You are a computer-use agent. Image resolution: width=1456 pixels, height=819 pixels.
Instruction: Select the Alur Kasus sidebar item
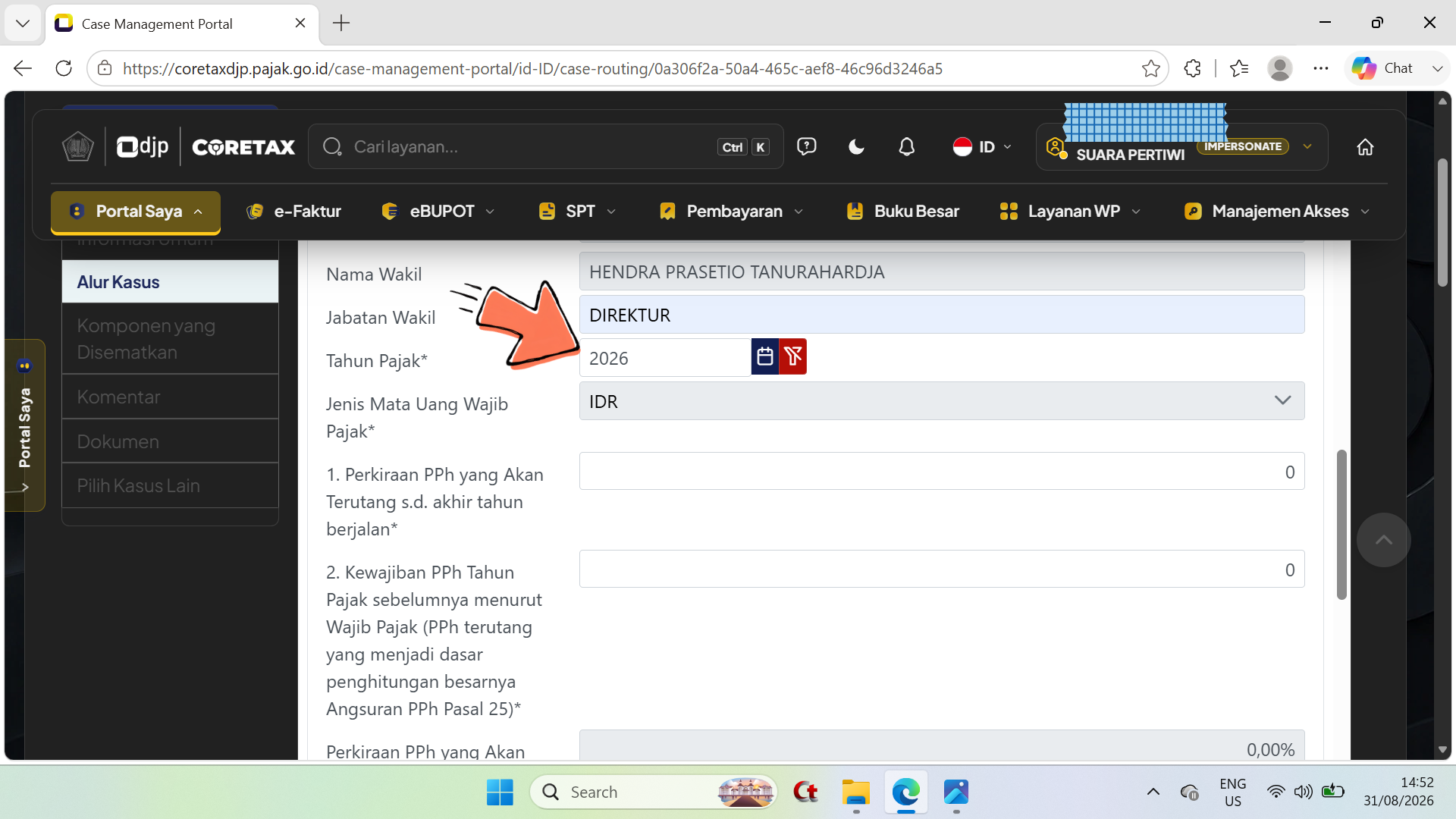coord(170,282)
